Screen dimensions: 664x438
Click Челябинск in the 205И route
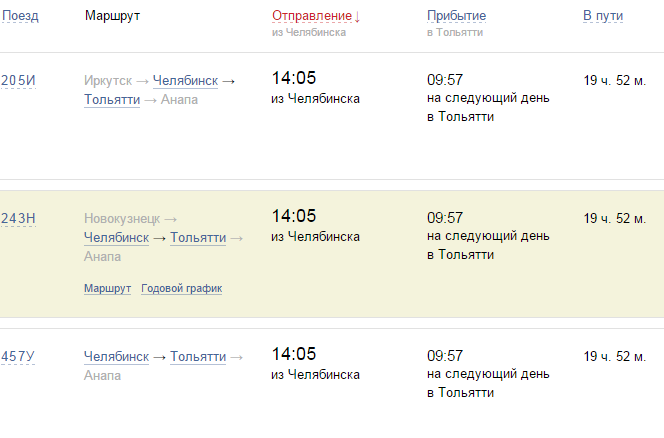click(185, 80)
